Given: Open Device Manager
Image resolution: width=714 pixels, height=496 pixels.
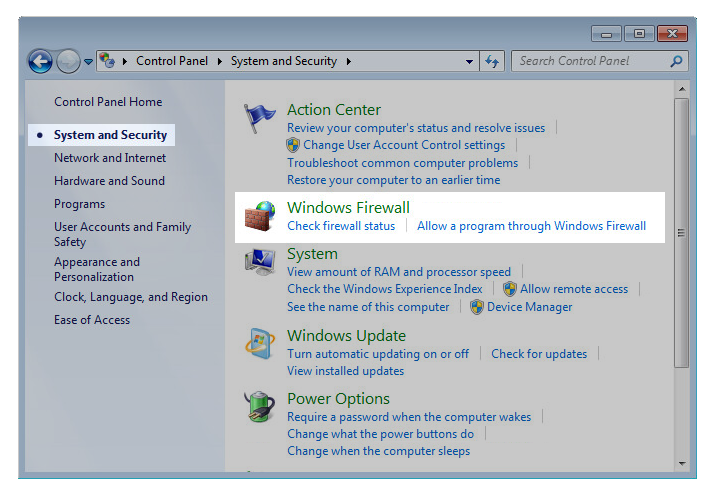Looking at the screenshot, I should click(x=530, y=307).
